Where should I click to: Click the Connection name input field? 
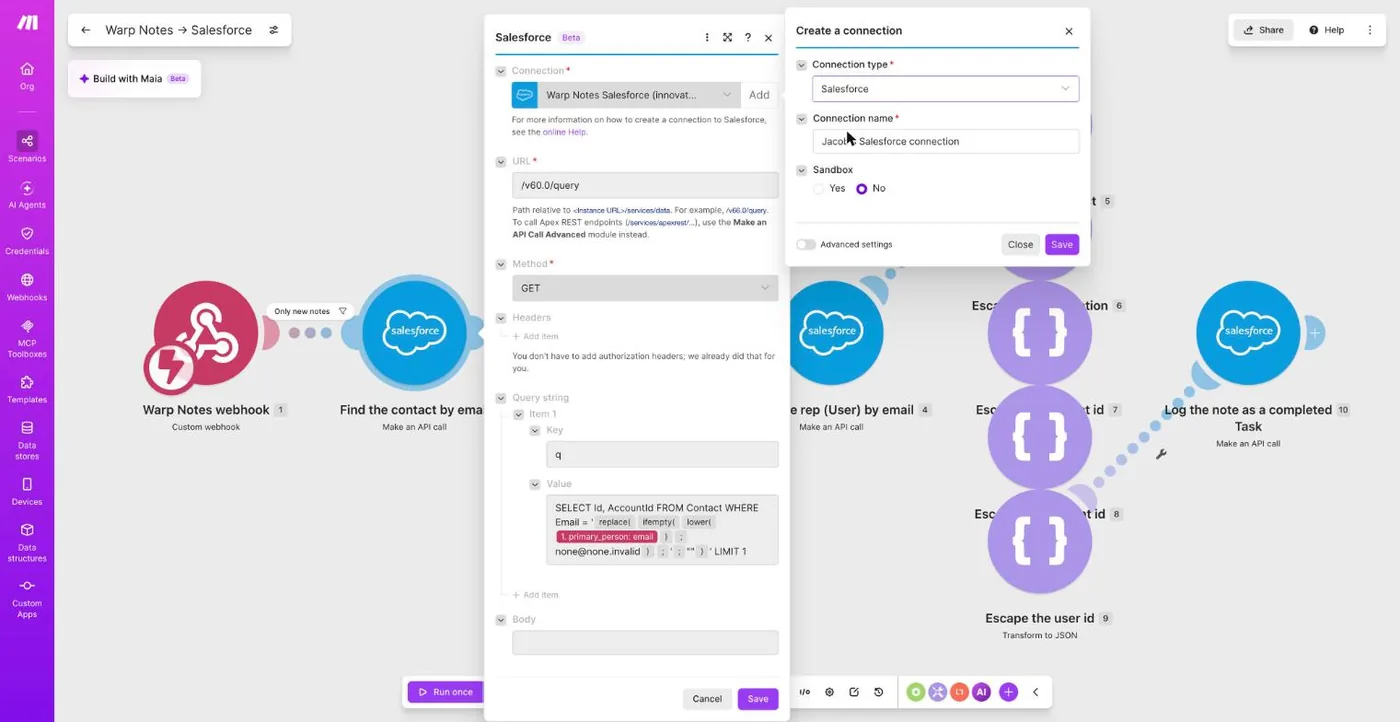(945, 141)
